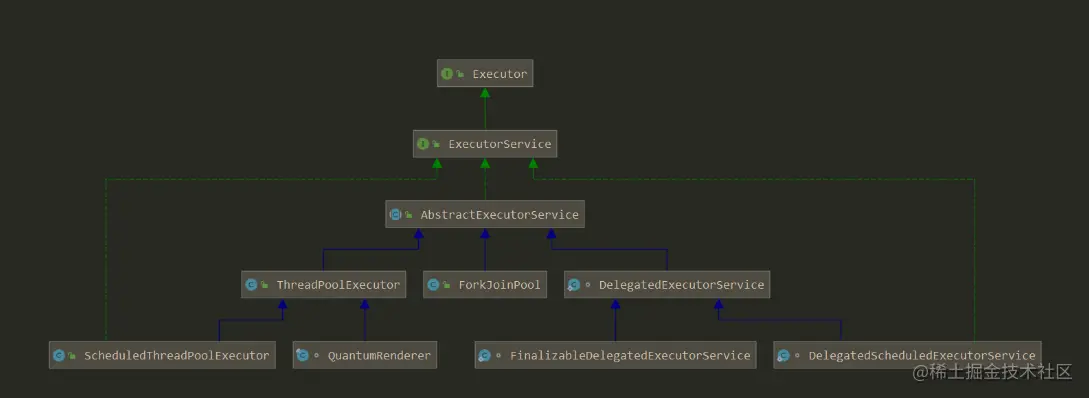Click the class icon on ScheduledThreadPoolExecutor

(59, 356)
